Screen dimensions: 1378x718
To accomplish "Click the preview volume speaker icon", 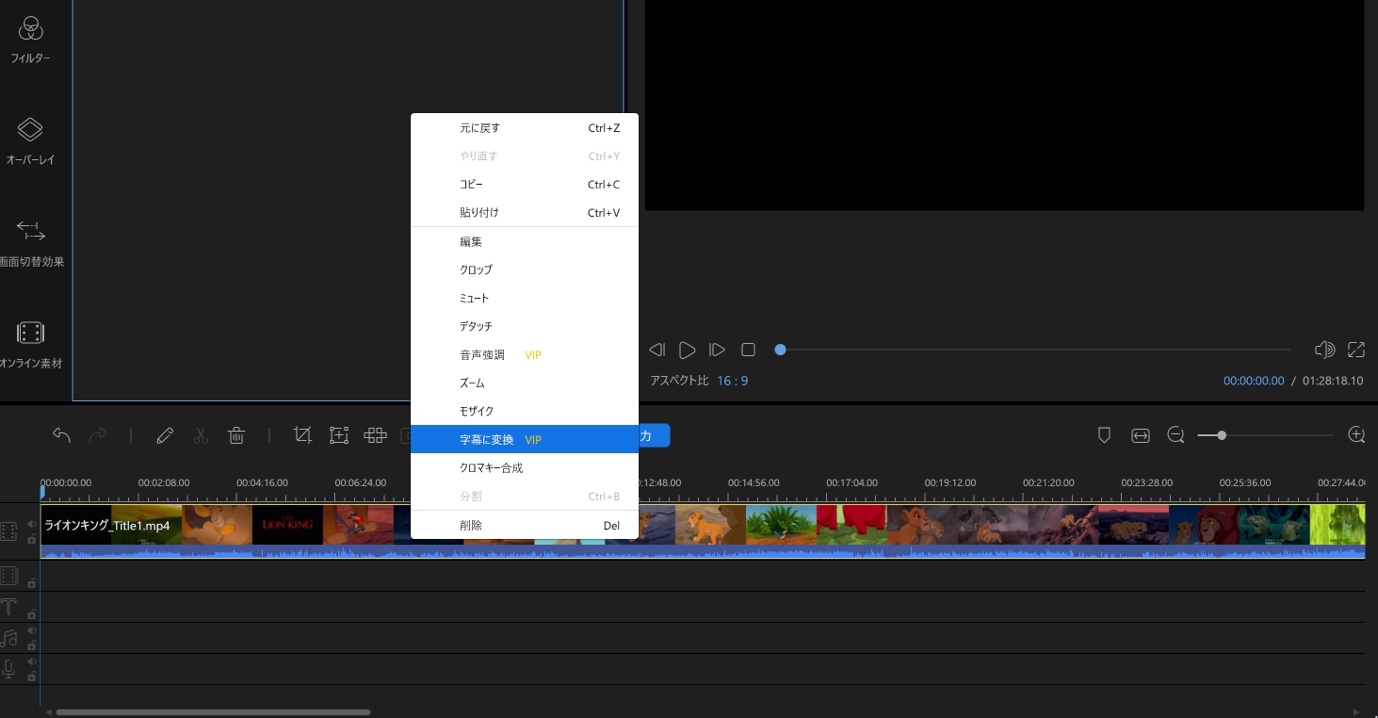I will [1325, 350].
